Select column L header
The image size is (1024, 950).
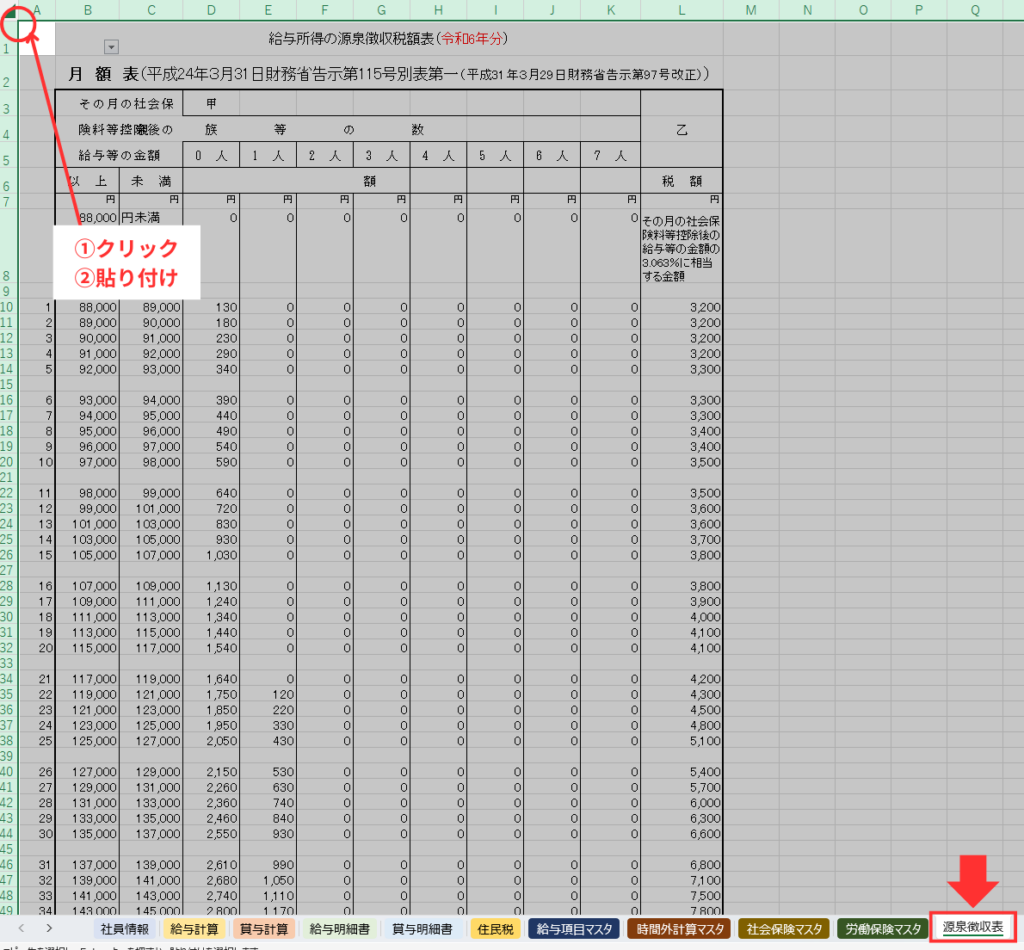point(681,10)
